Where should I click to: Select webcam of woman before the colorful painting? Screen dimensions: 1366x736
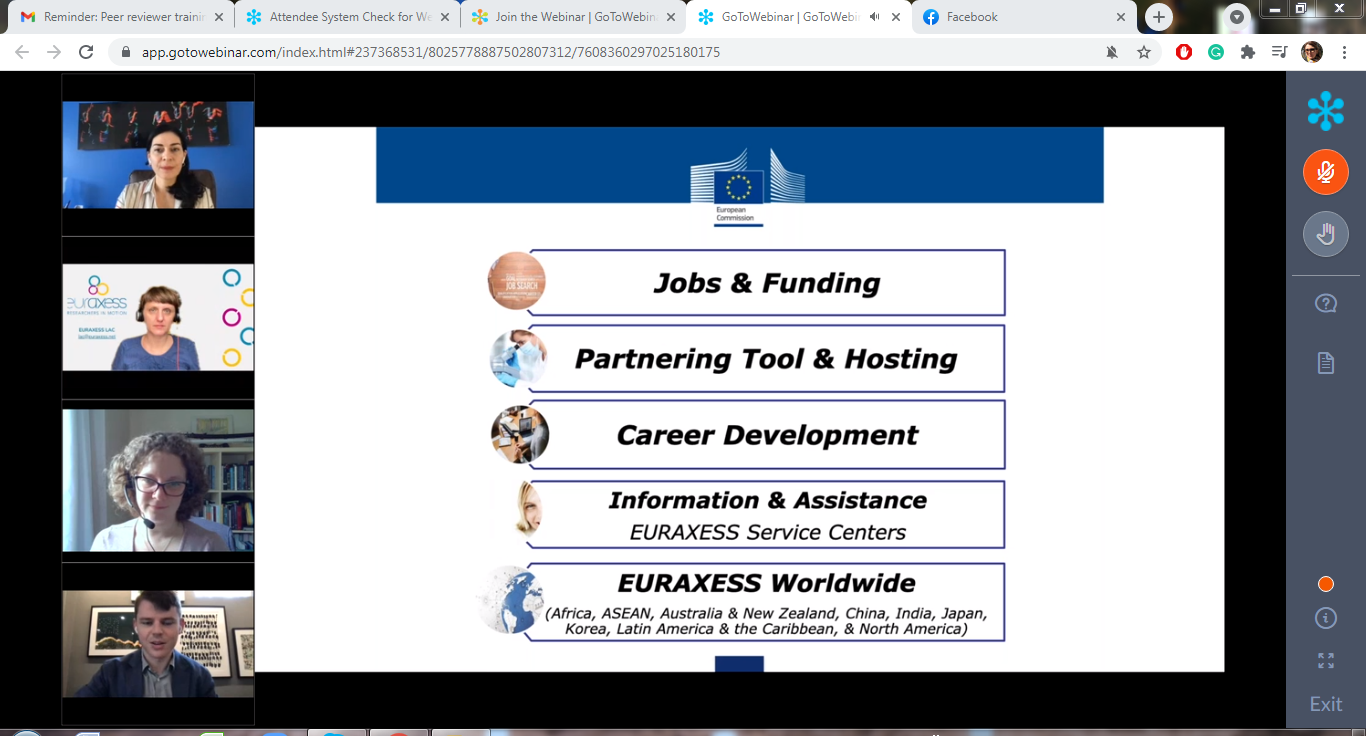click(158, 154)
